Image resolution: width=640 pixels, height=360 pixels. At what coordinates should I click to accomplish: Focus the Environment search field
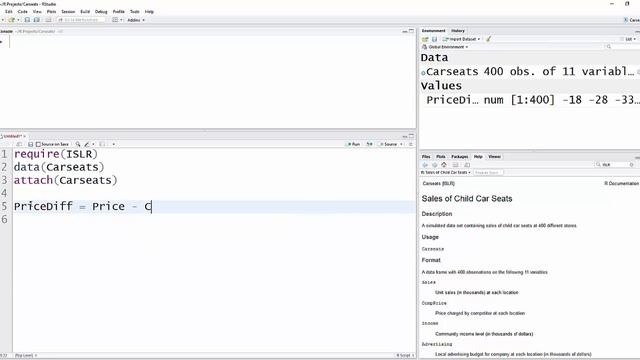(621, 47)
